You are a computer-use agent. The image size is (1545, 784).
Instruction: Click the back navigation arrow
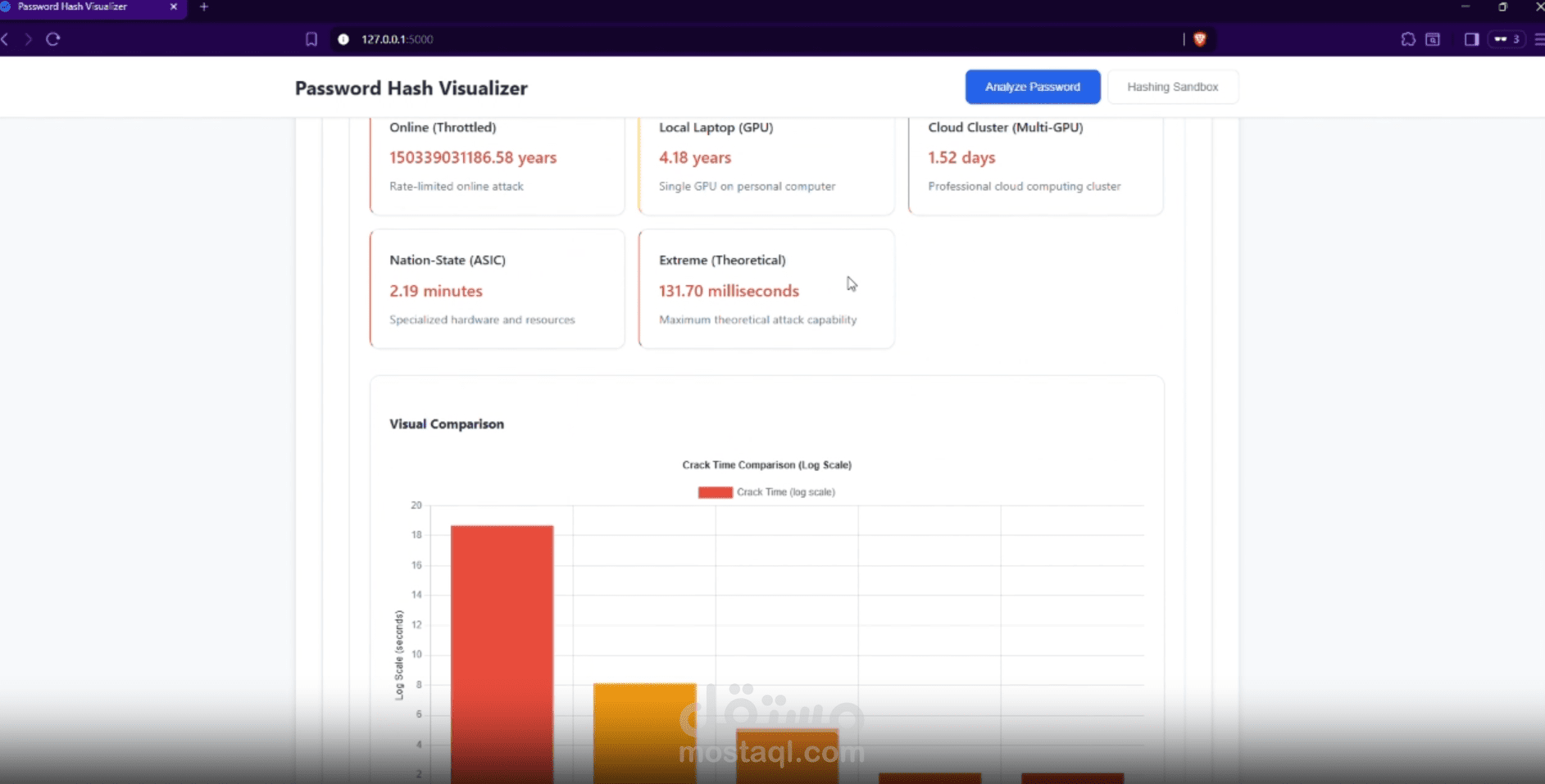[x=7, y=39]
